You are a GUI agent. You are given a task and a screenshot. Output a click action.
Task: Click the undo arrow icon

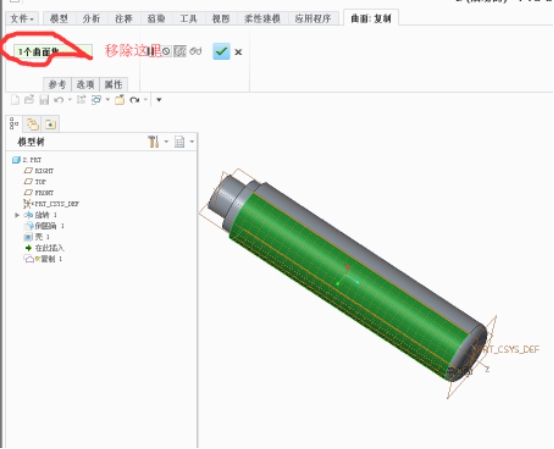pyautogui.click(x=59, y=100)
